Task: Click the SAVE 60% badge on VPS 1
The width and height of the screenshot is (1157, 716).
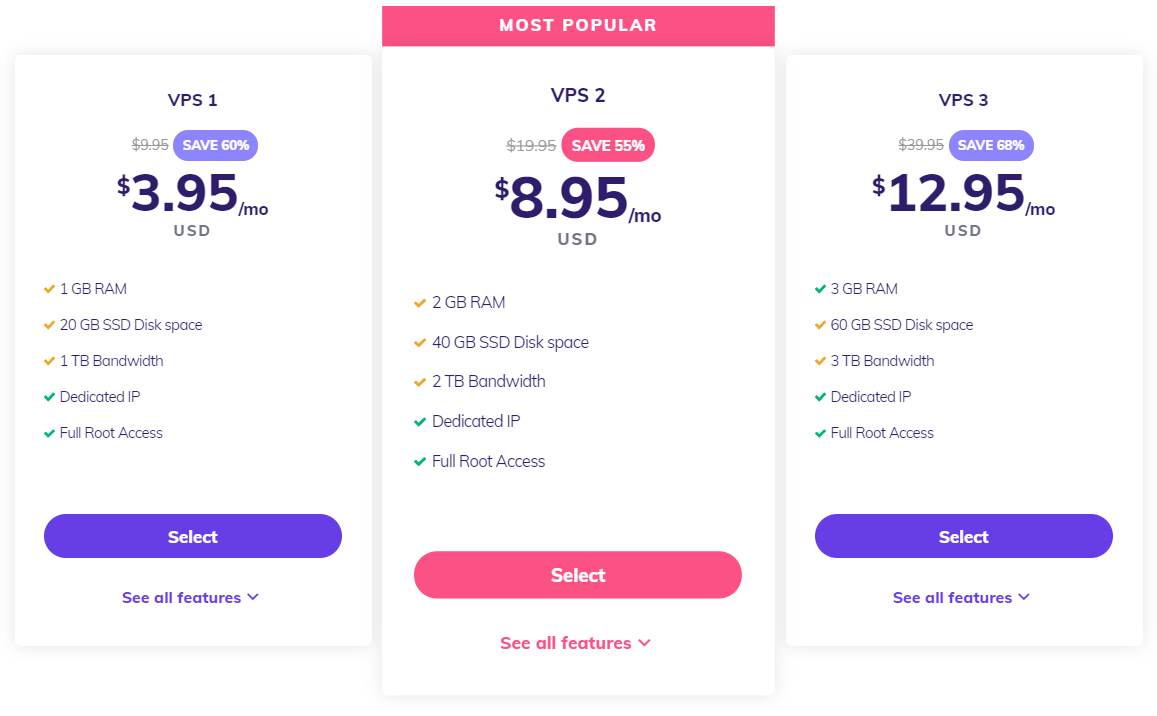Action: coord(215,145)
